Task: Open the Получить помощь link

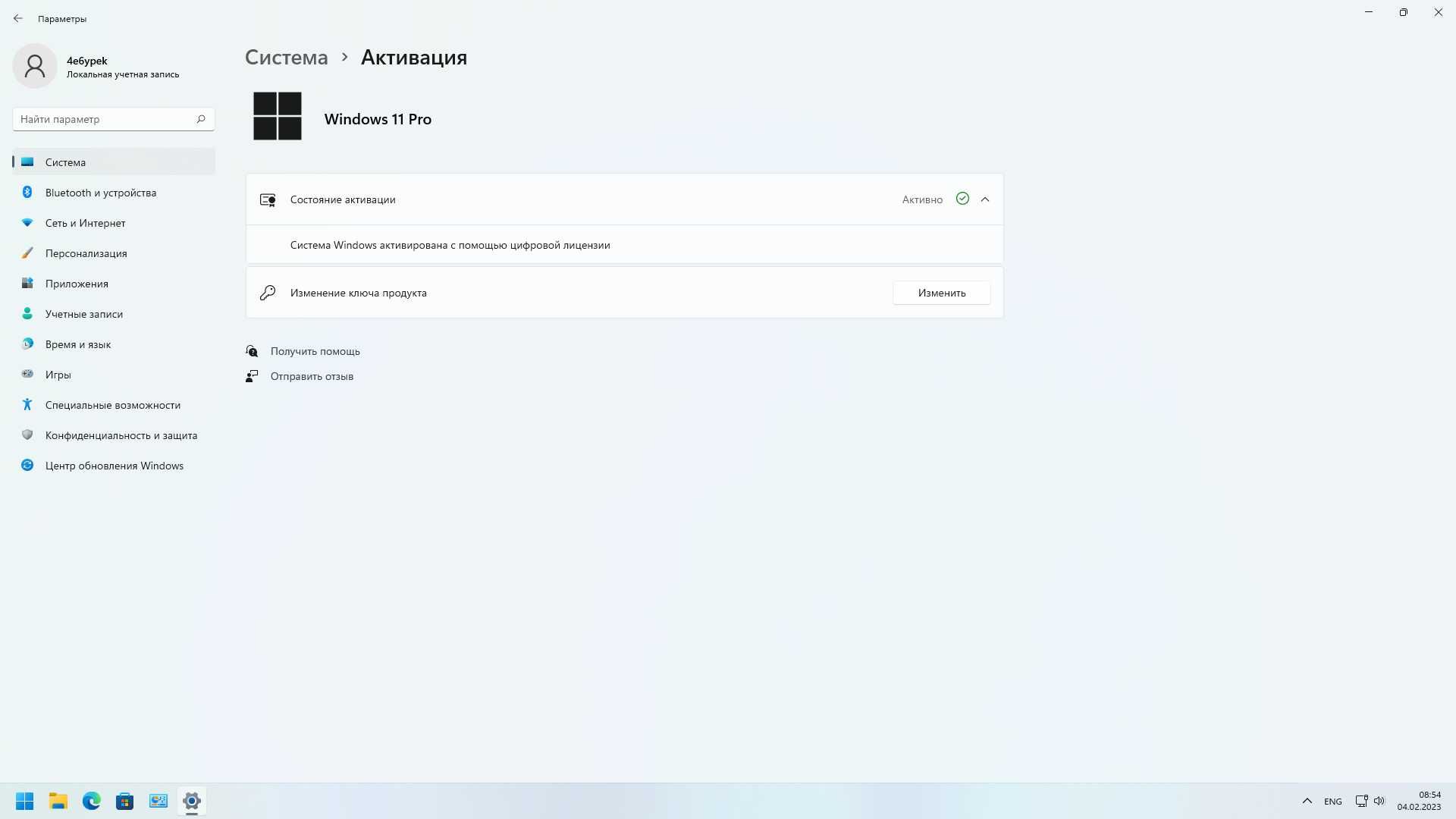Action: click(315, 351)
